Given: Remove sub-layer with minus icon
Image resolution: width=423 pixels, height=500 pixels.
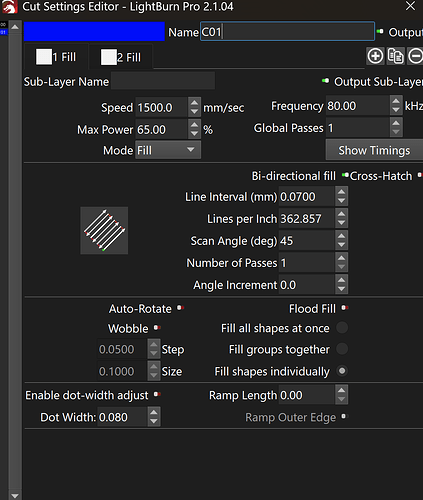Looking at the screenshot, I should click(x=415, y=56).
